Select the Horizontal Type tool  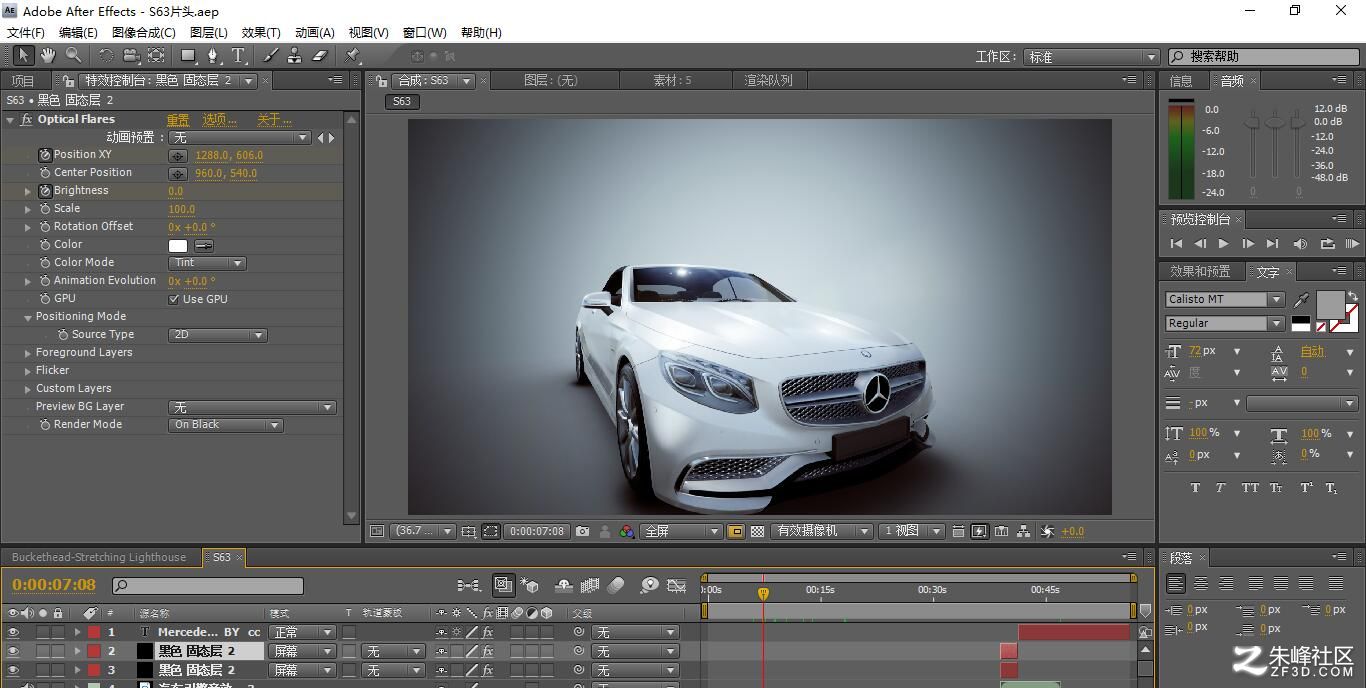click(x=238, y=56)
